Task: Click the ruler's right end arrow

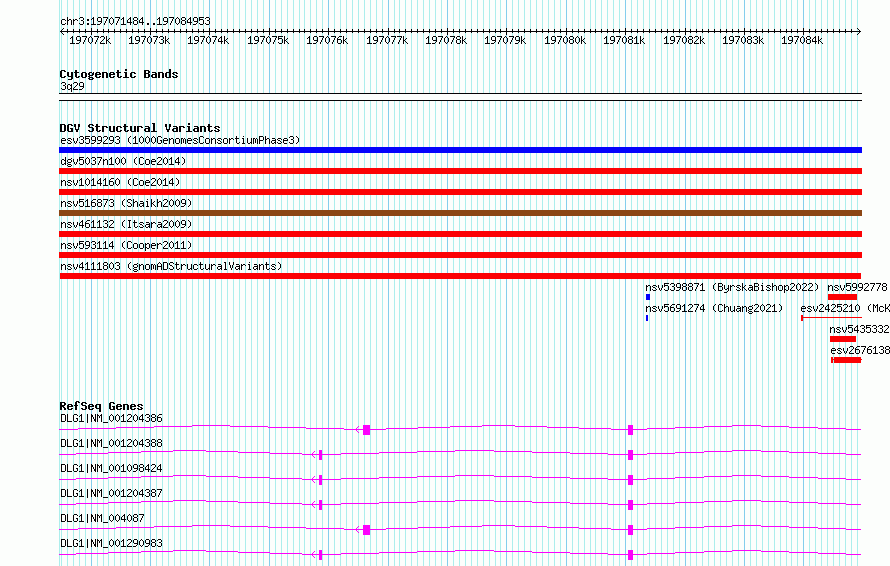Action: (859, 31)
